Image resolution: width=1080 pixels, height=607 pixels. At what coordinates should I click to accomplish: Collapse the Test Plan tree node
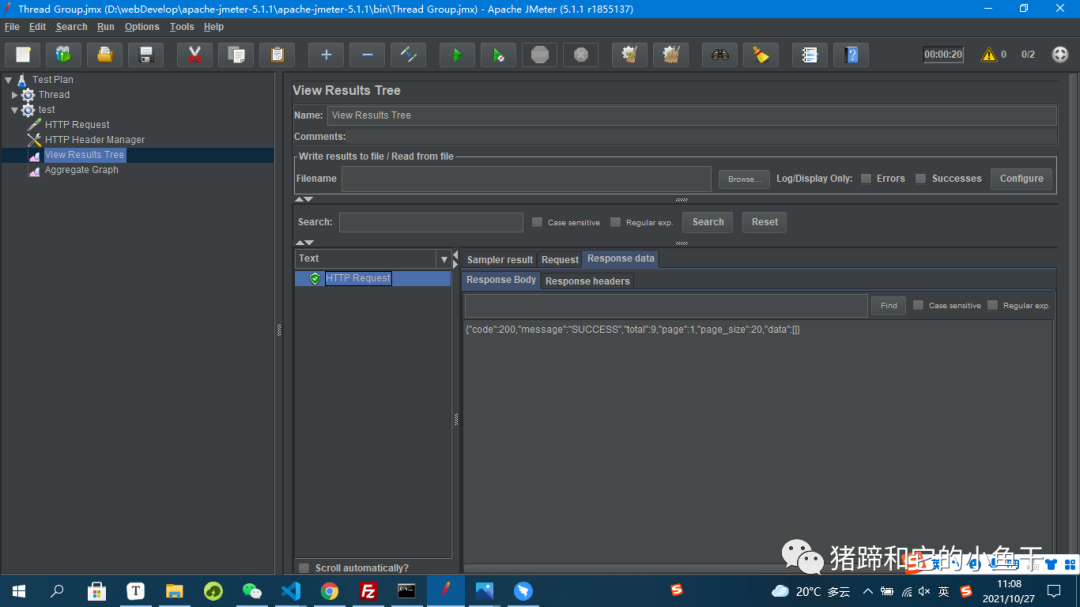[x=8, y=80]
